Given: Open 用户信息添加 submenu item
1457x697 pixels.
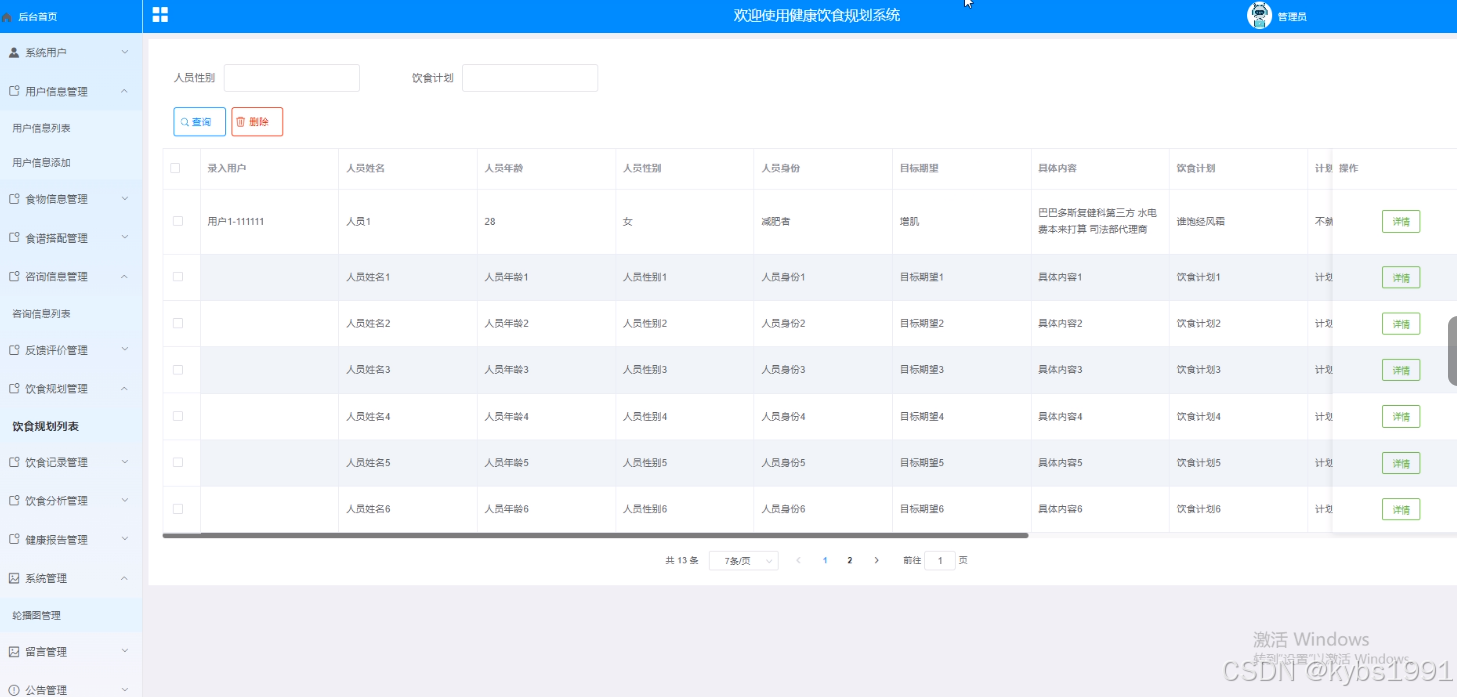Looking at the screenshot, I should 41,162.
